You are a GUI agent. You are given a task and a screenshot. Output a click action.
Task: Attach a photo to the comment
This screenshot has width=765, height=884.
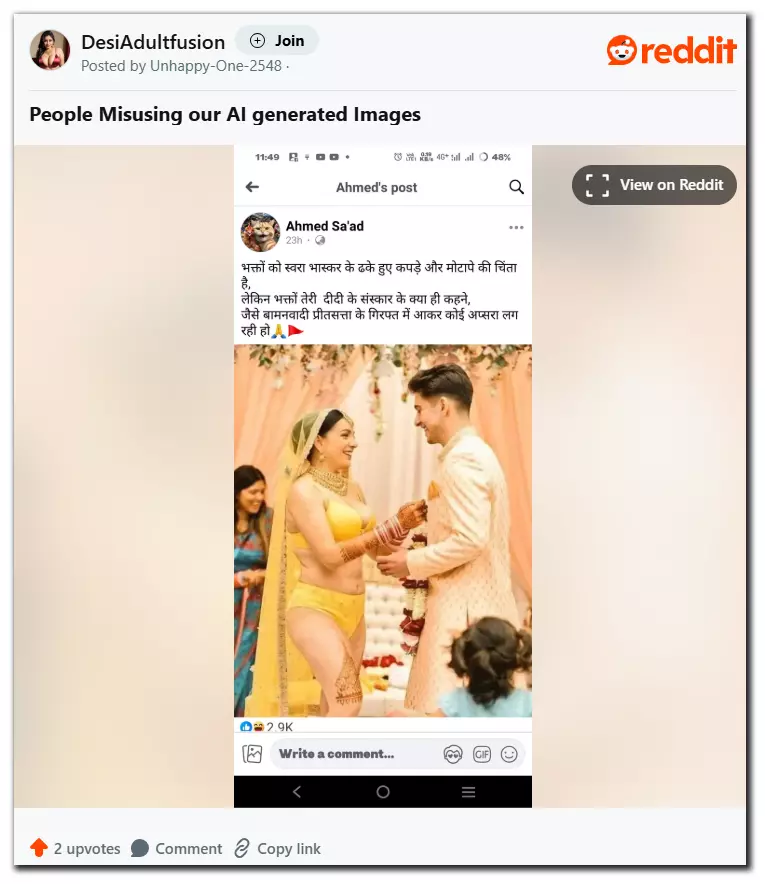(252, 754)
